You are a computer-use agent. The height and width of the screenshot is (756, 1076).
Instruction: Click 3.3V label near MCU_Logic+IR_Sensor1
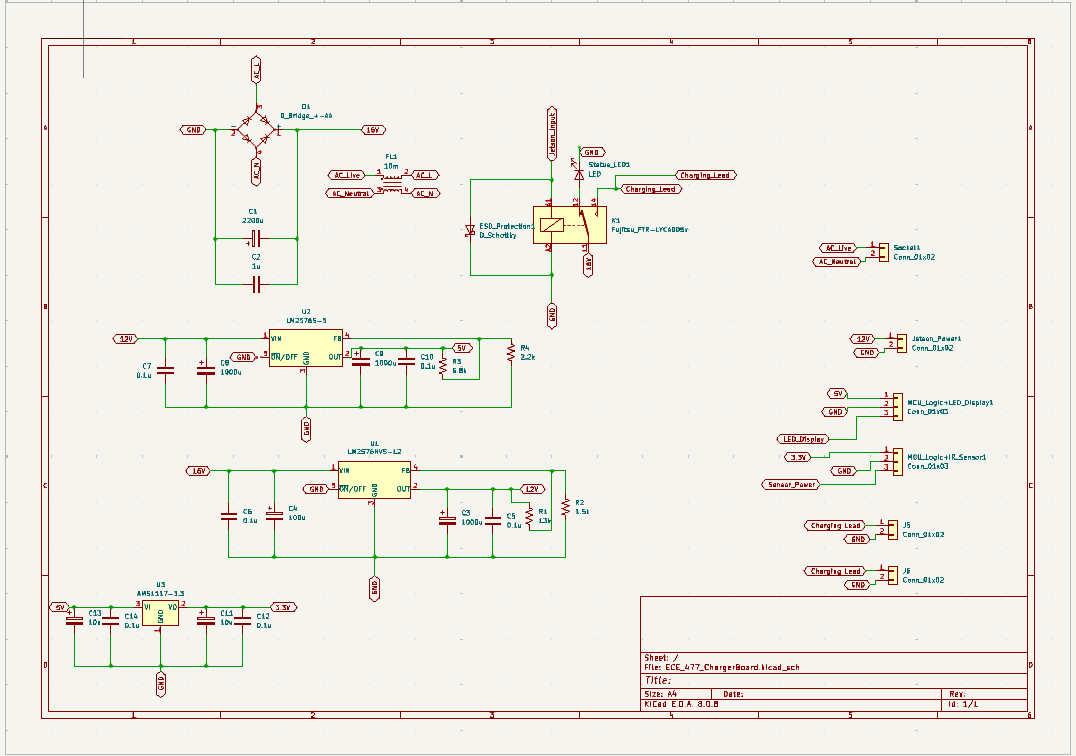797,457
